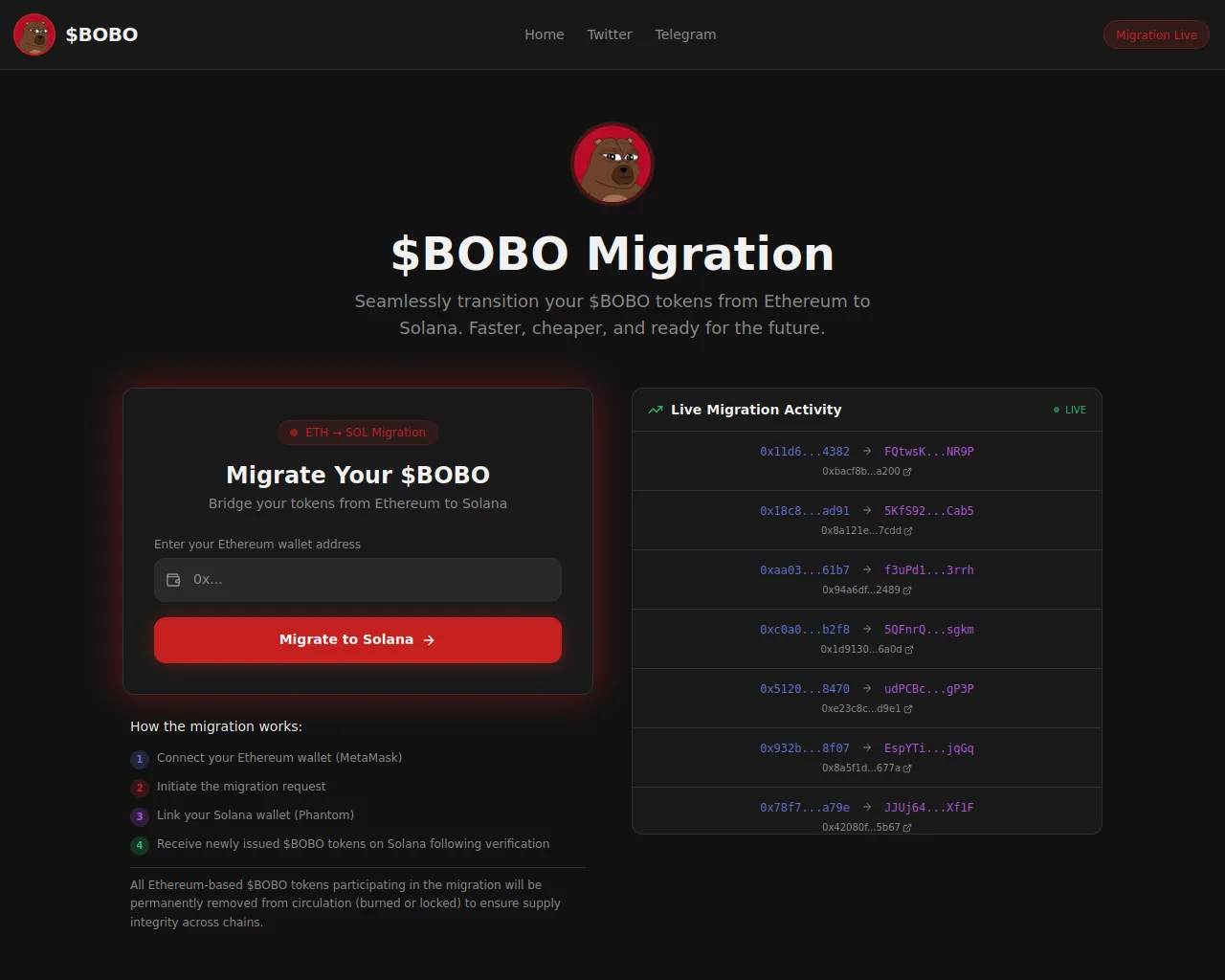
Task: Select Ethereum address 0x5120...8470
Action: [x=805, y=689]
